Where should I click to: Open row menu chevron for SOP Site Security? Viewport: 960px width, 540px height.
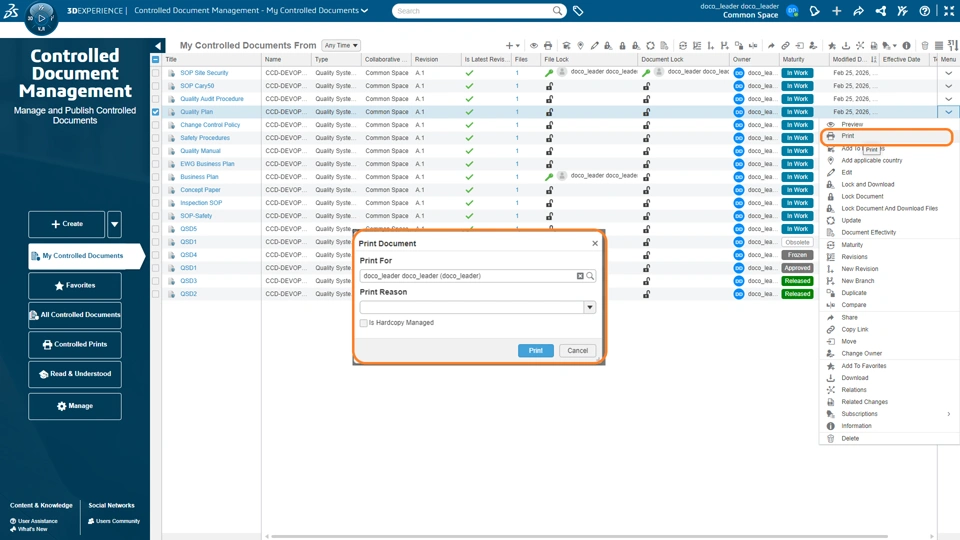coord(948,73)
